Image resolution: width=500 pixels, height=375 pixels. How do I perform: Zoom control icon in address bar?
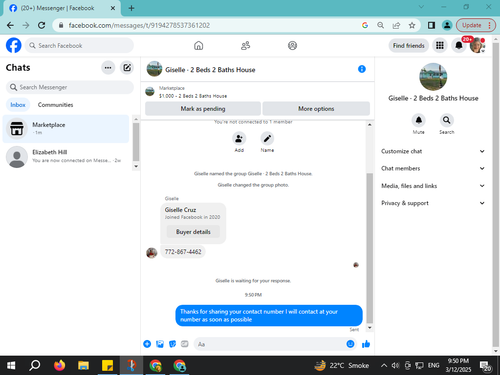click(380, 25)
